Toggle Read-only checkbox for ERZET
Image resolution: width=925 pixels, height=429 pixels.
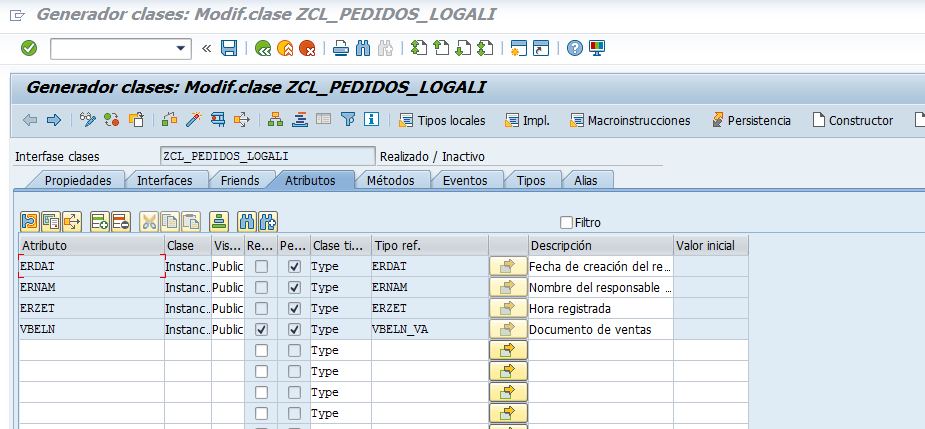pos(261,309)
